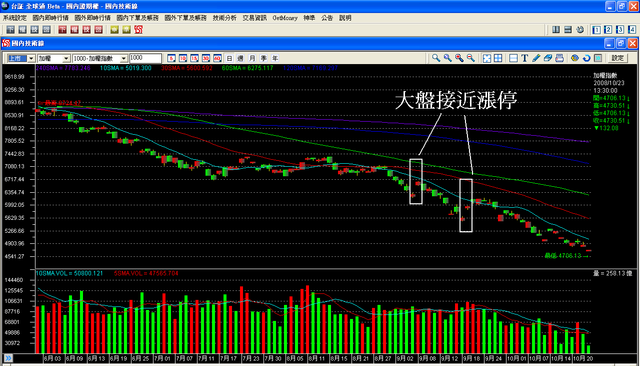
Task: Click the first yellow toolbar icon
Action: 115,30
